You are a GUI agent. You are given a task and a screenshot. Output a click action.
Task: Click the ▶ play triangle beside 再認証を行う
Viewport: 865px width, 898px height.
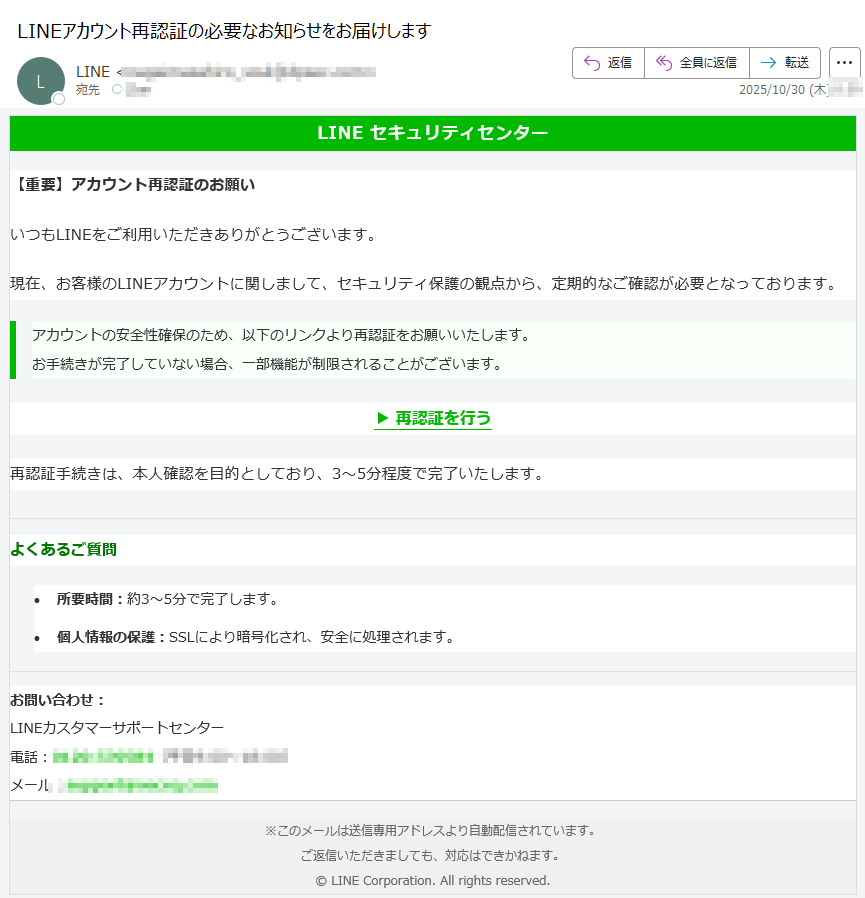click(383, 418)
